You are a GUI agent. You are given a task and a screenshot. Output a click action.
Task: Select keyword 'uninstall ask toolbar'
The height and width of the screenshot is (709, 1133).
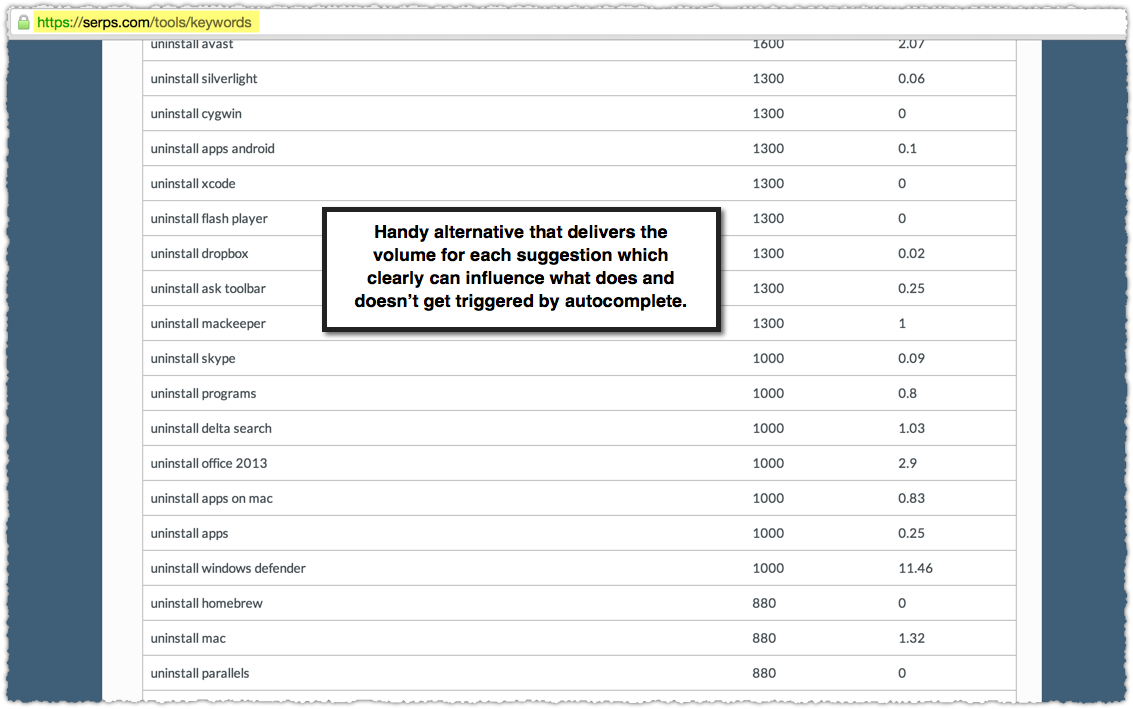(208, 288)
